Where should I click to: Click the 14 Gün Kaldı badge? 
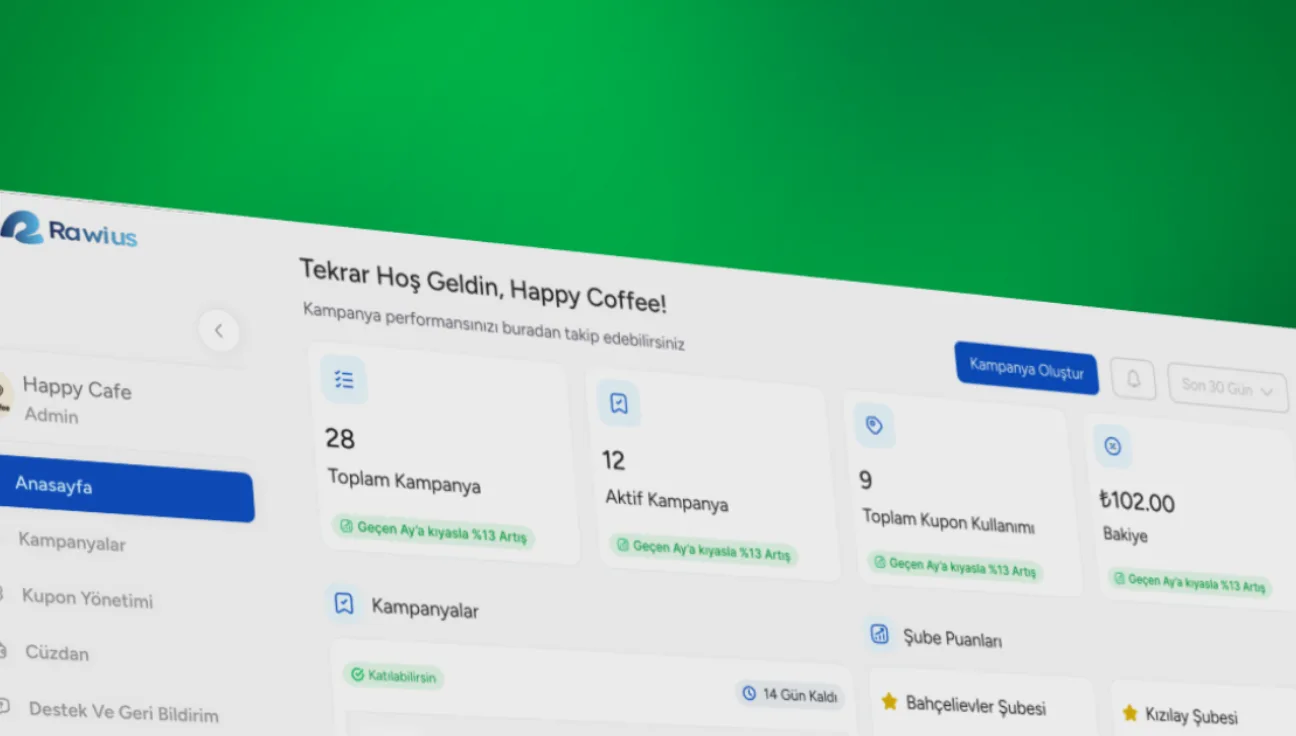(x=791, y=694)
